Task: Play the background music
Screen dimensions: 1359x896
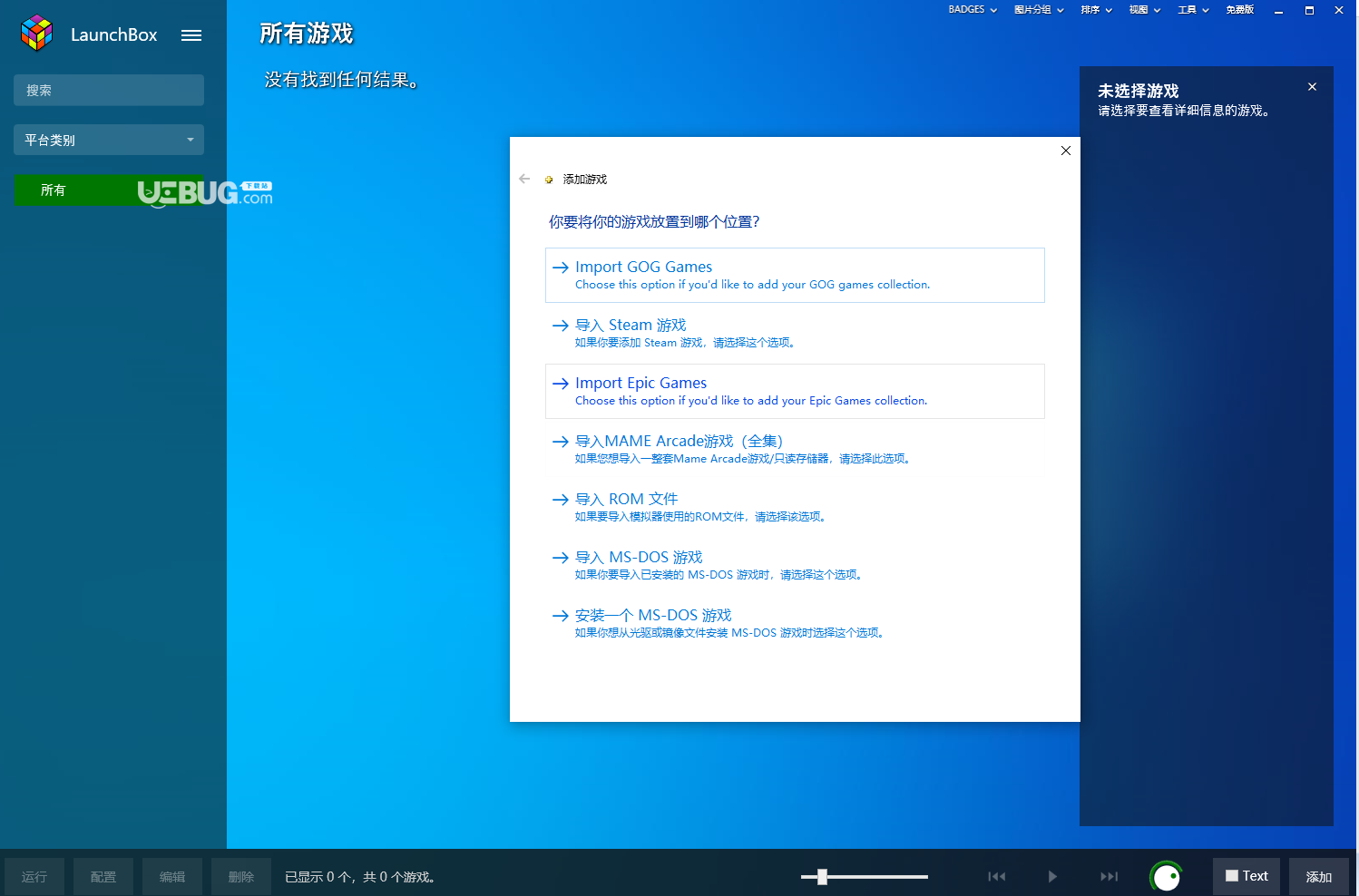Action: [x=1052, y=876]
